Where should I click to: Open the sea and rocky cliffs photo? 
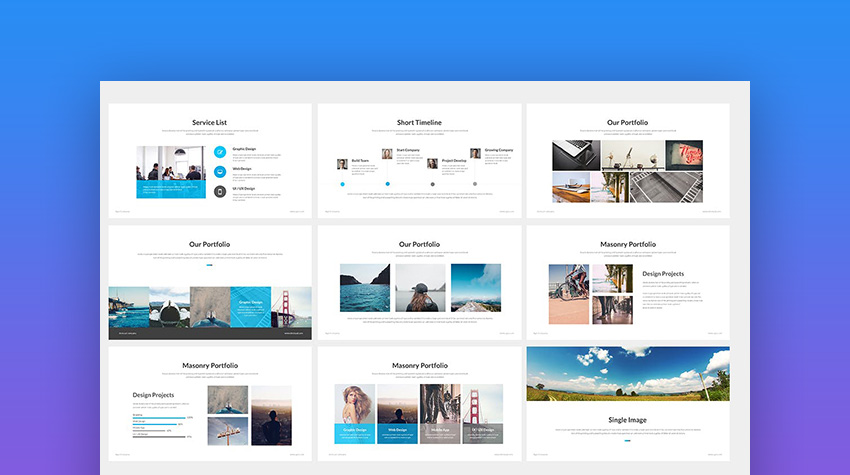[365, 288]
